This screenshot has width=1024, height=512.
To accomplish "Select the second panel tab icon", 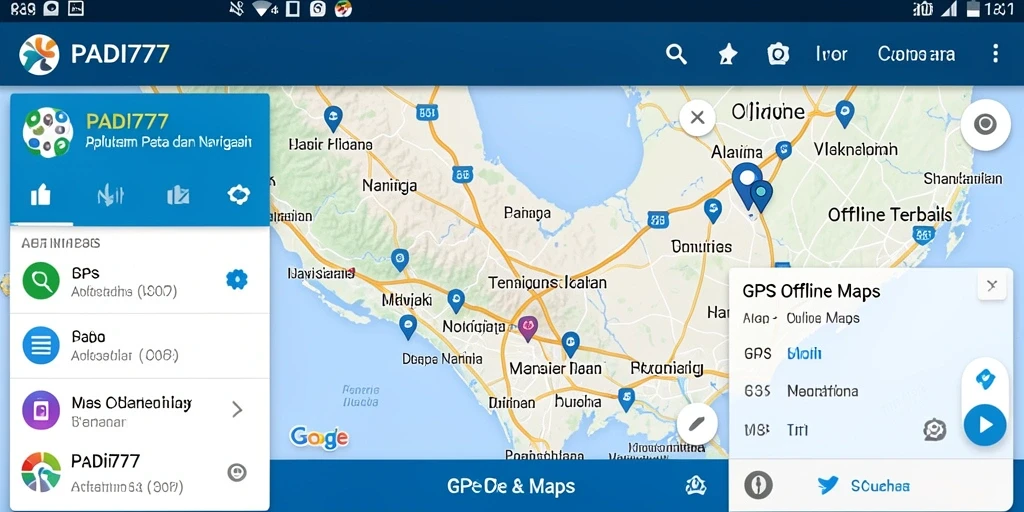I will (x=110, y=195).
